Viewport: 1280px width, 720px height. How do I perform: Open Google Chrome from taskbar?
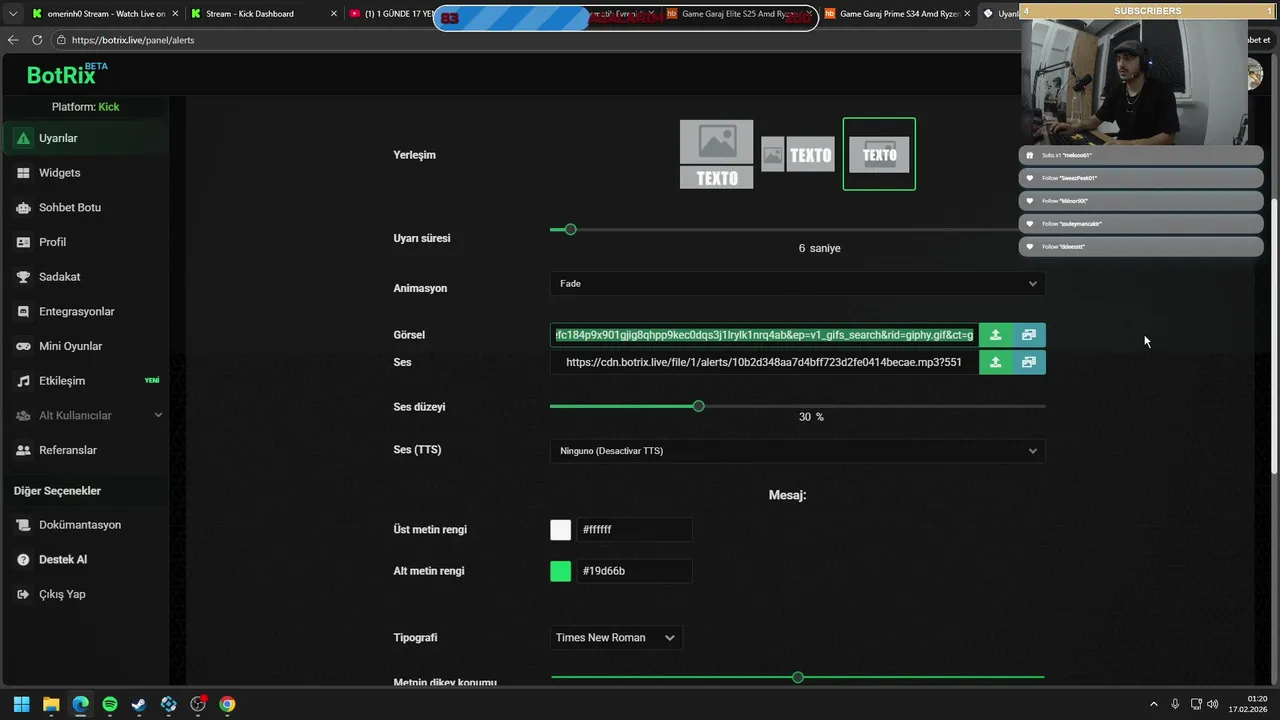pyautogui.click(x=228, y=704)
